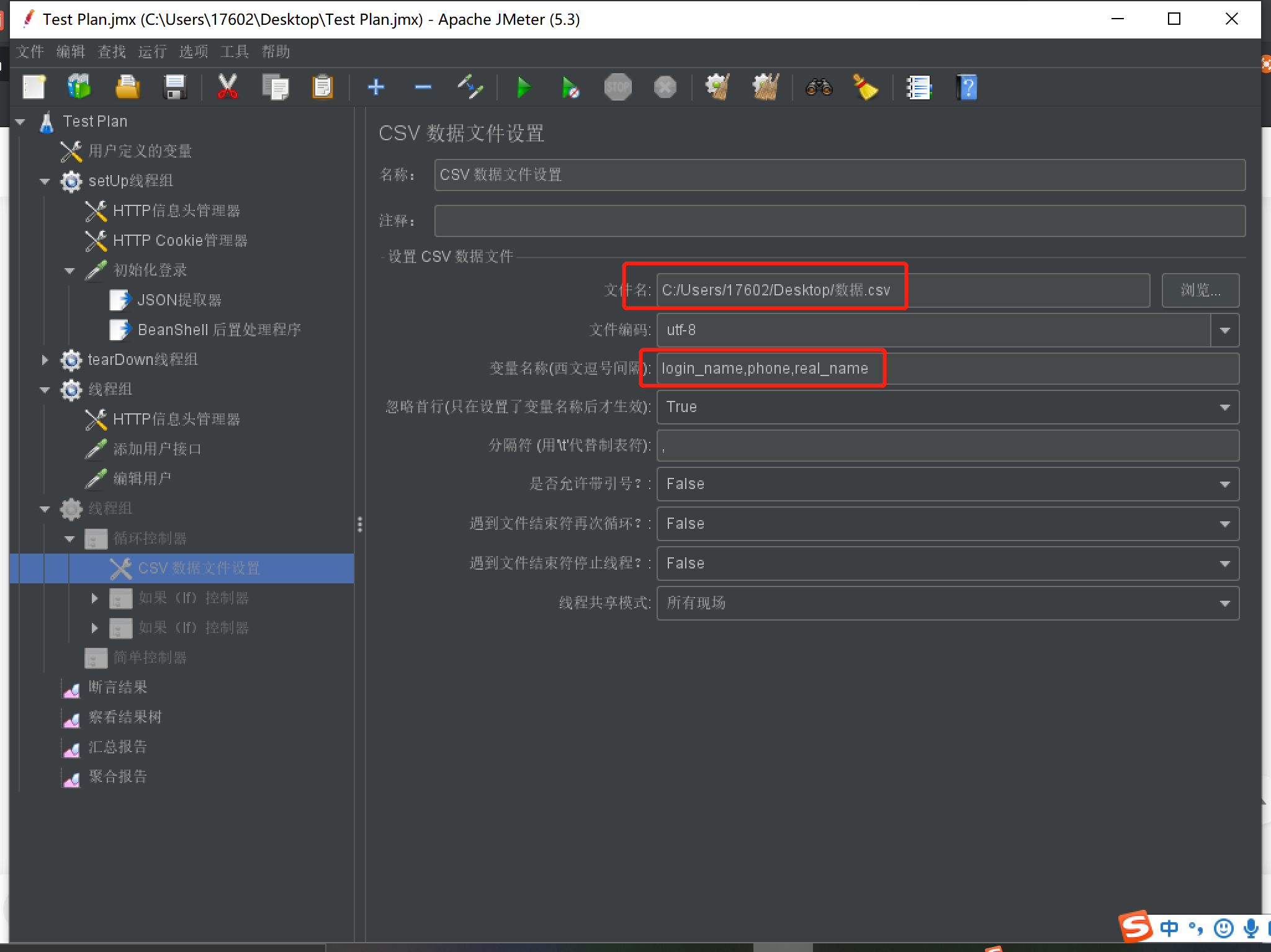The width and height of the screenshot is (1271, 952).
Task: Click the 文件名 file path field
Action: [904, 290]
